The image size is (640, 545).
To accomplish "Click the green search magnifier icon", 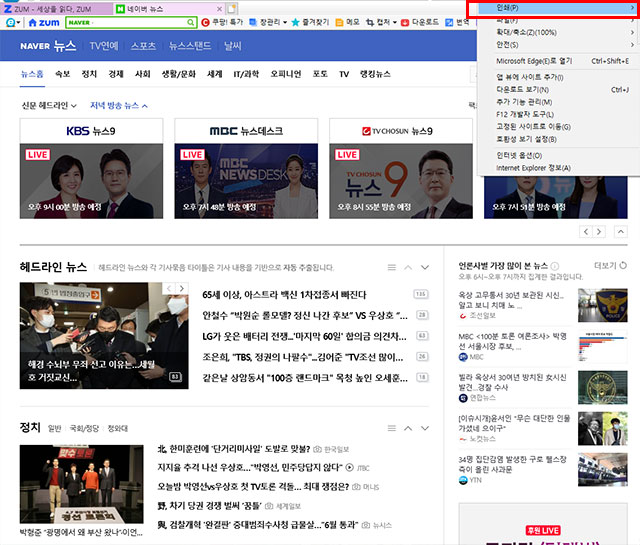I will tap(191, 22).
